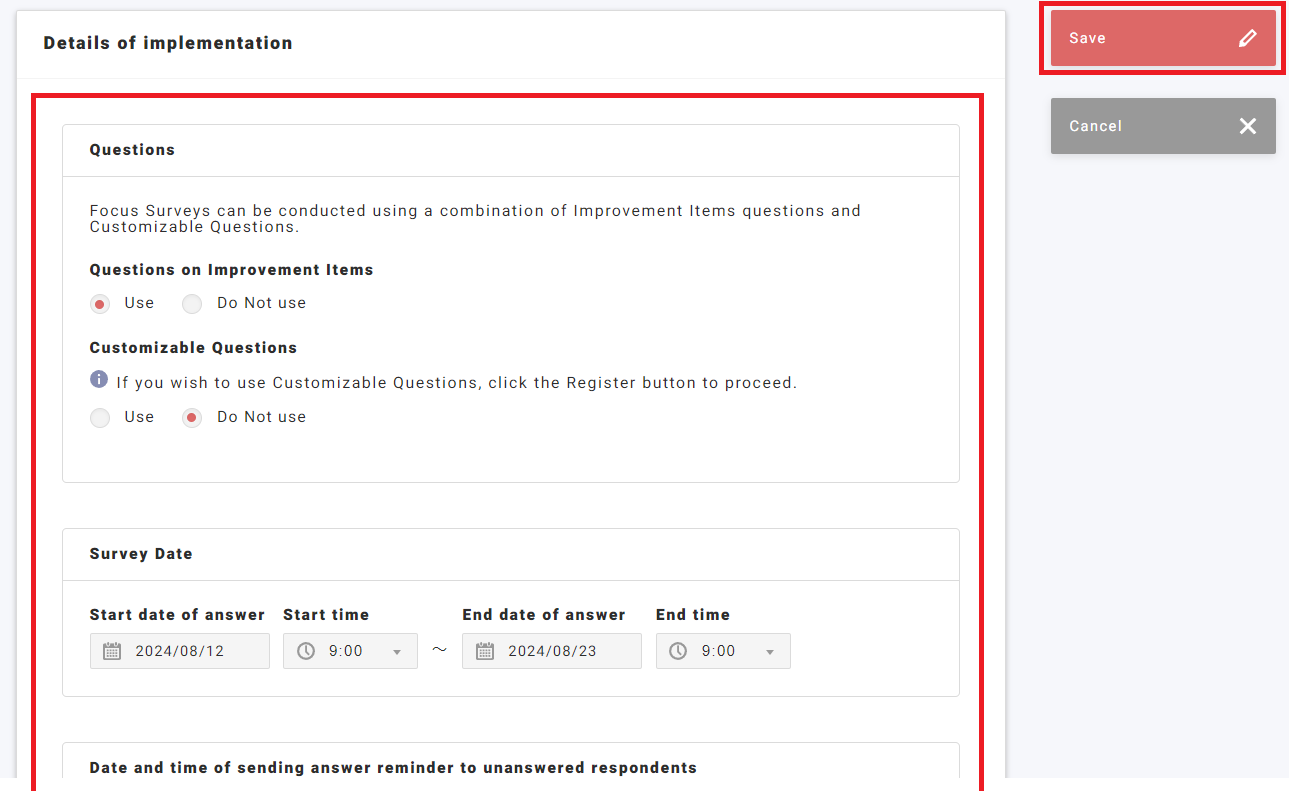1289x791 pixels.
Task: Enable Use for Customizable Questions
Action: pos(100,418)
